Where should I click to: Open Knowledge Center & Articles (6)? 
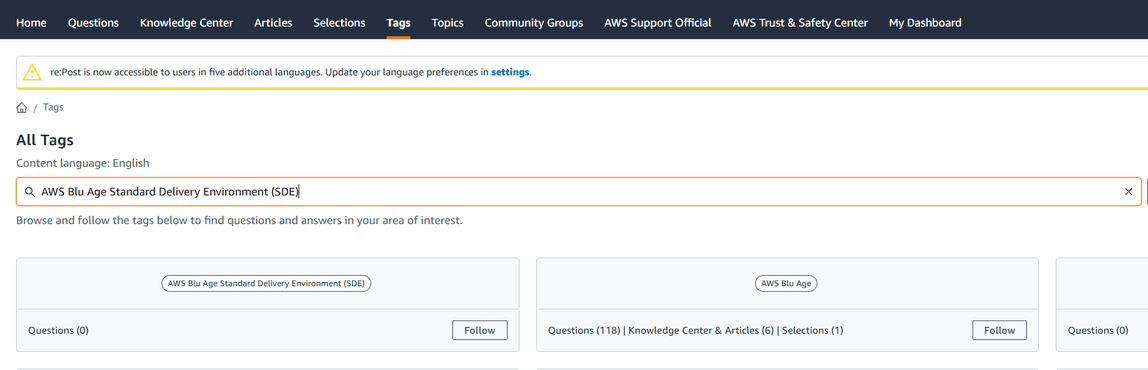701,330
